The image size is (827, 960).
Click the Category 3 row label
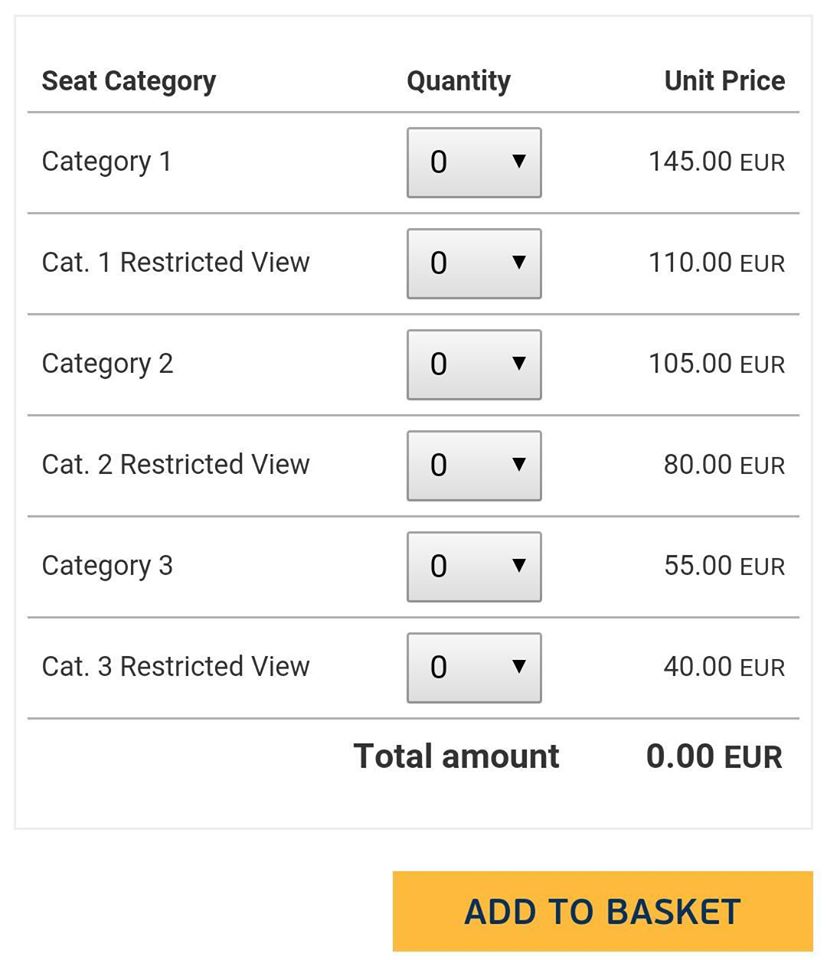click(108, 566)
